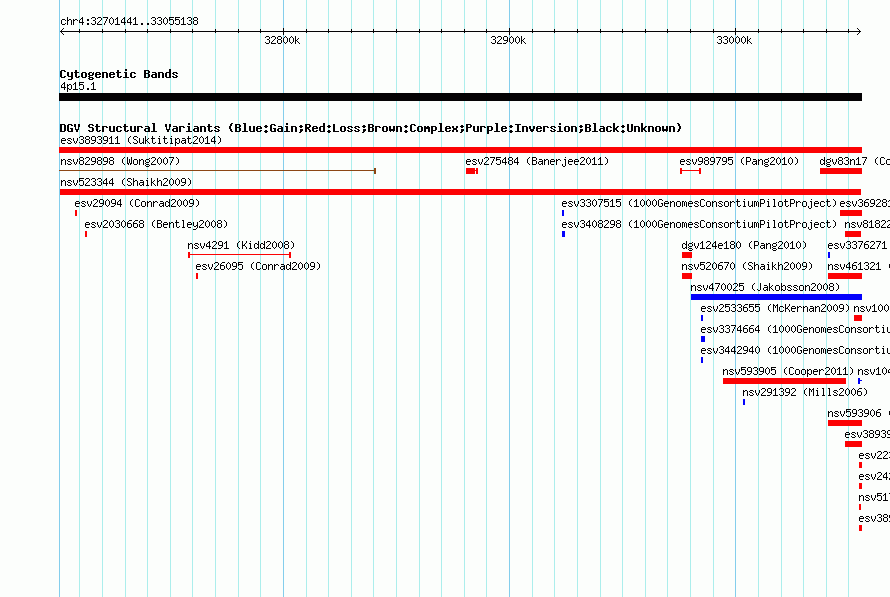Click the red loss bar under nsv523344 (Shaikh2009)
The width and height of the screenshot is (890, 597).
[x=460, y=192]
